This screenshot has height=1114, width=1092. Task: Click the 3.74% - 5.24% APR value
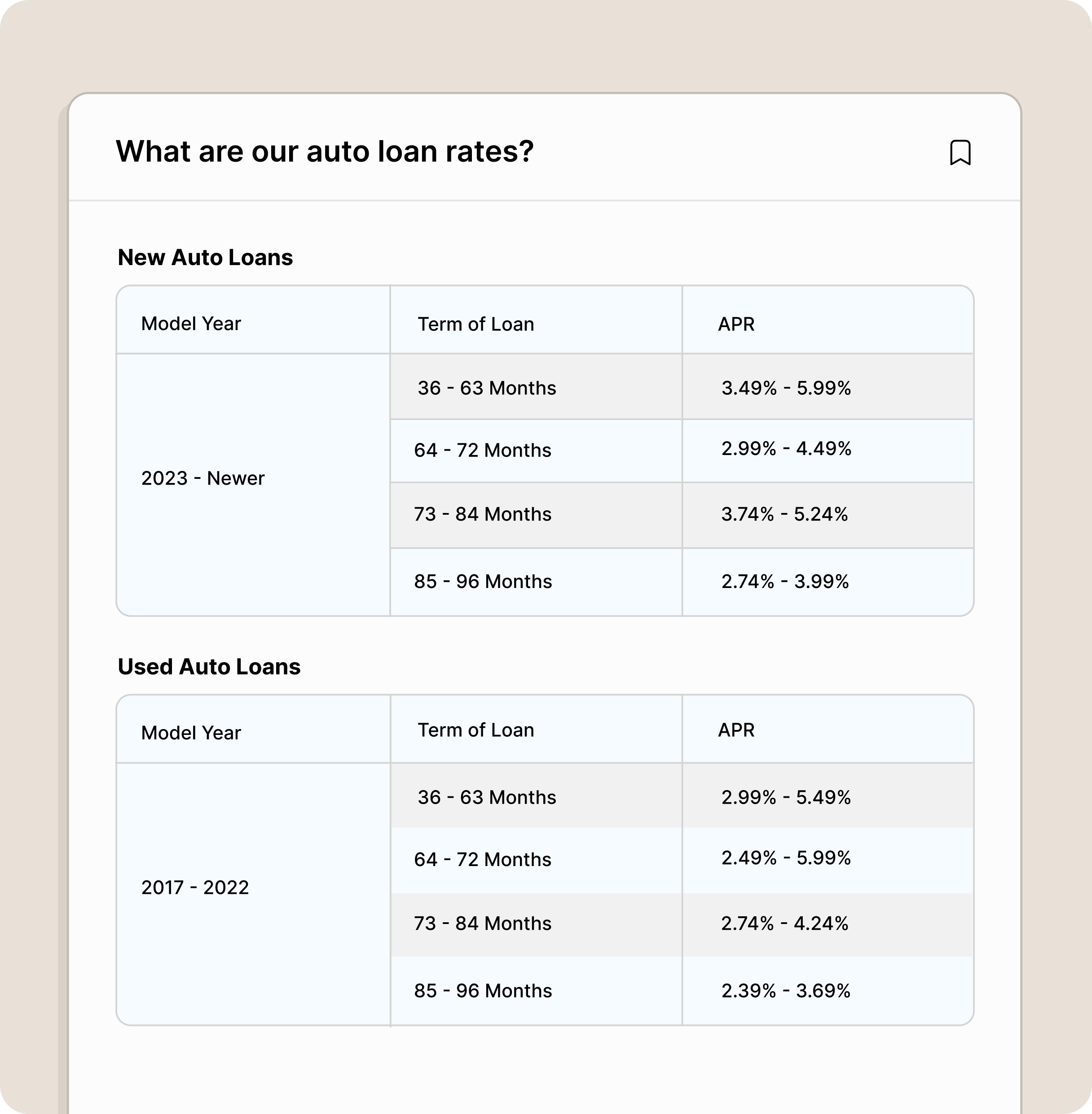click(784, 514)
